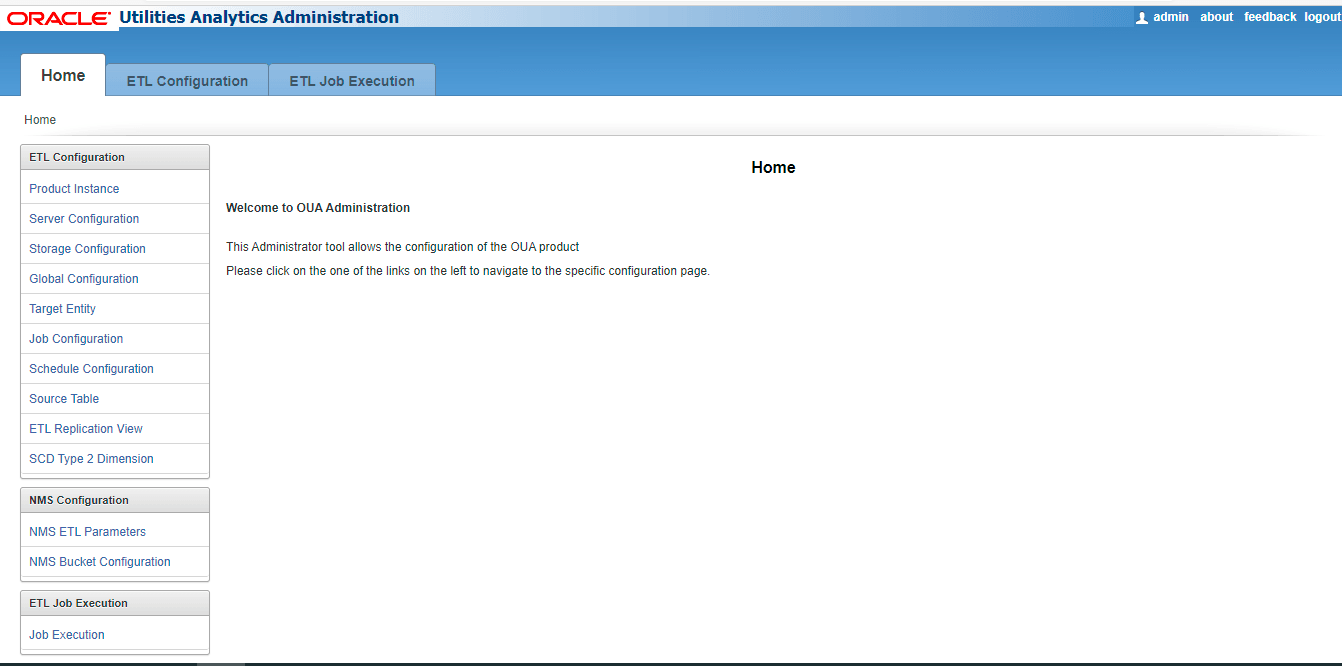This screenshot has width=1342, height=666.
Task: Log out of OUA Administration
Action: click(1321, 16)
